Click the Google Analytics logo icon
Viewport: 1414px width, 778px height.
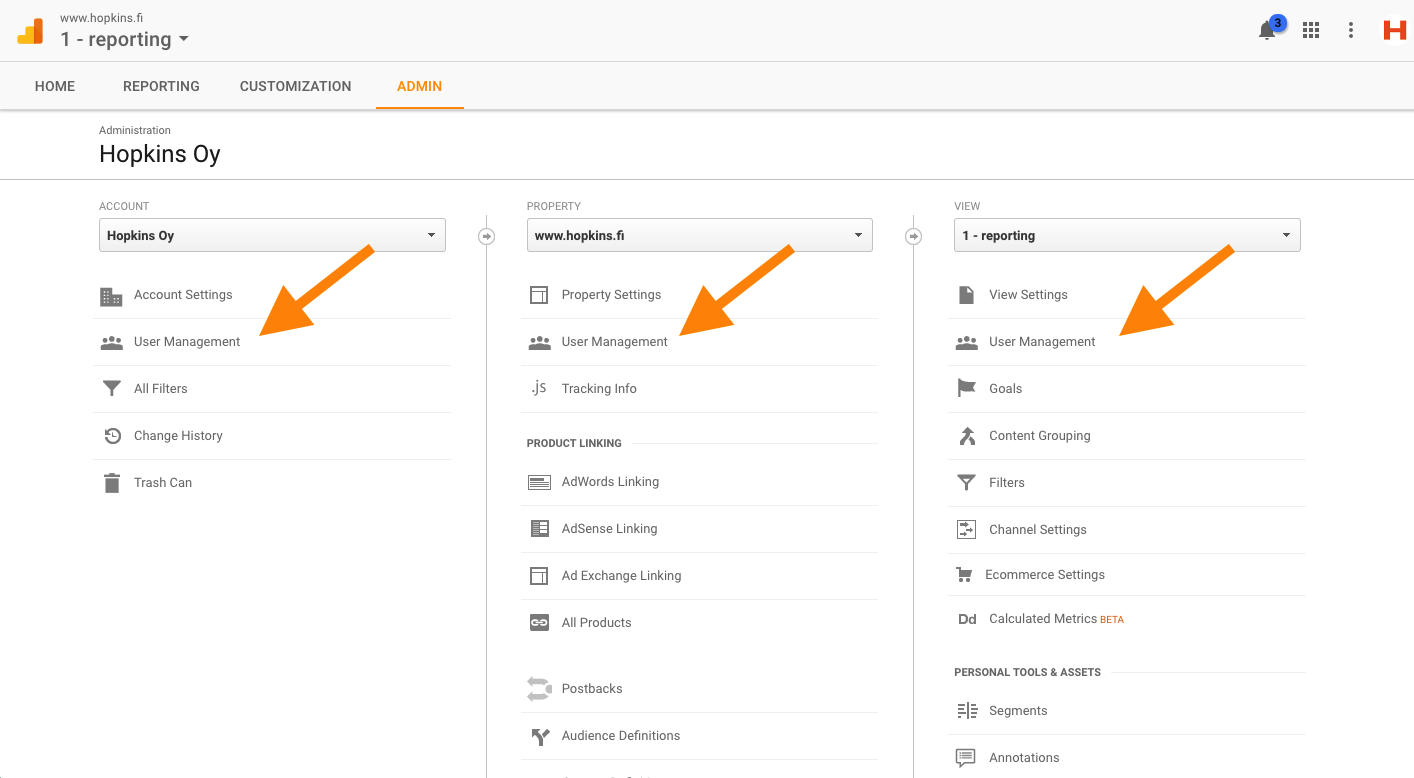click(x=30, y=31)
